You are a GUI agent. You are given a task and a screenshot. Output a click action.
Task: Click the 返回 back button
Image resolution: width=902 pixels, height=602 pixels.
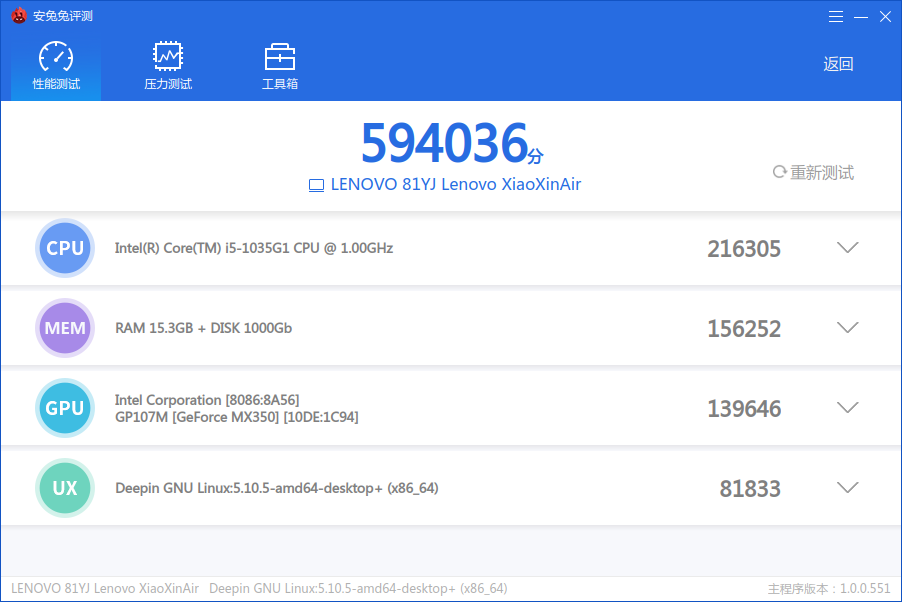pyautogui.click(x=838, y=64)
